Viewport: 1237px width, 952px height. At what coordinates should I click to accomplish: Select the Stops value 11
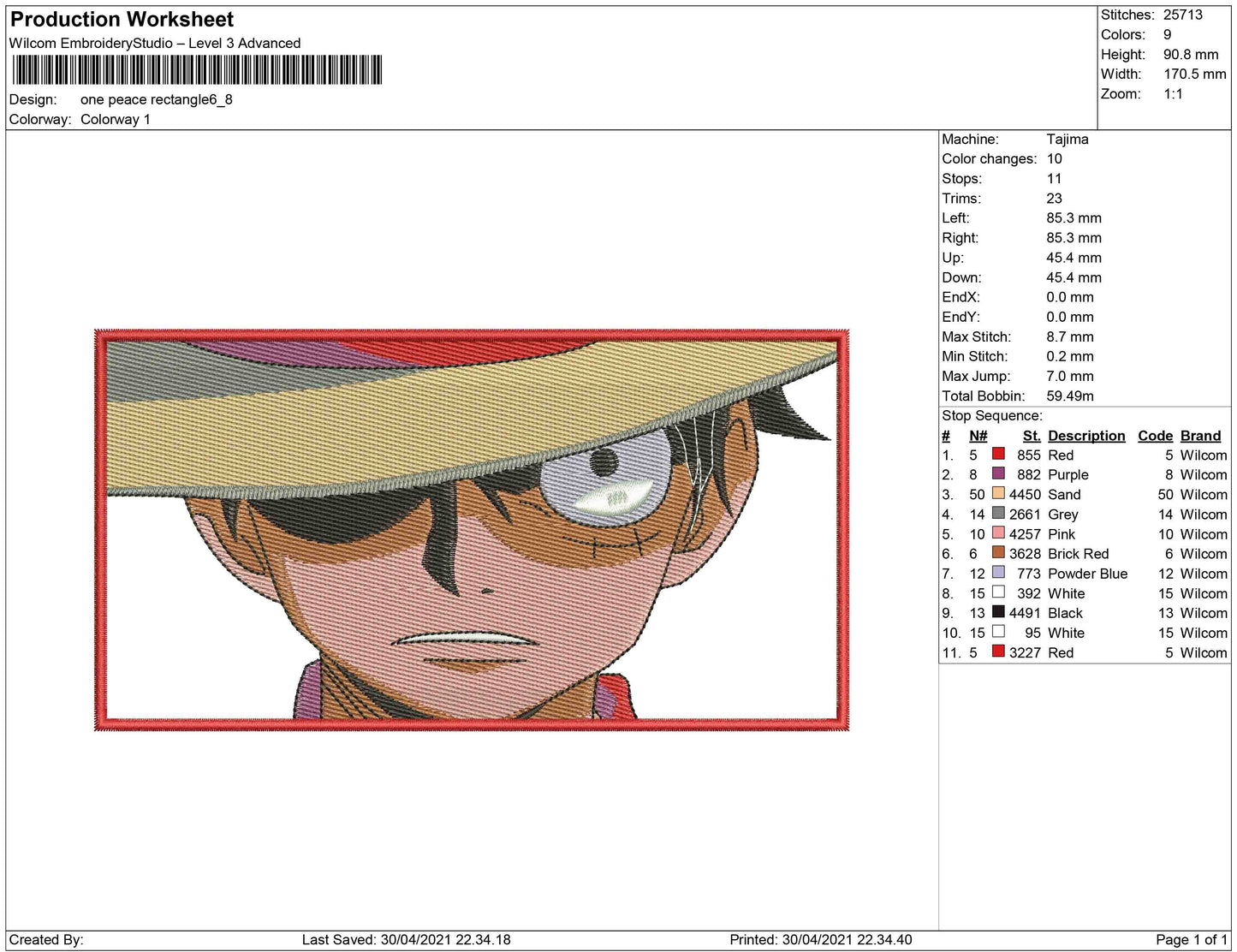click(x=1055, y=178)
